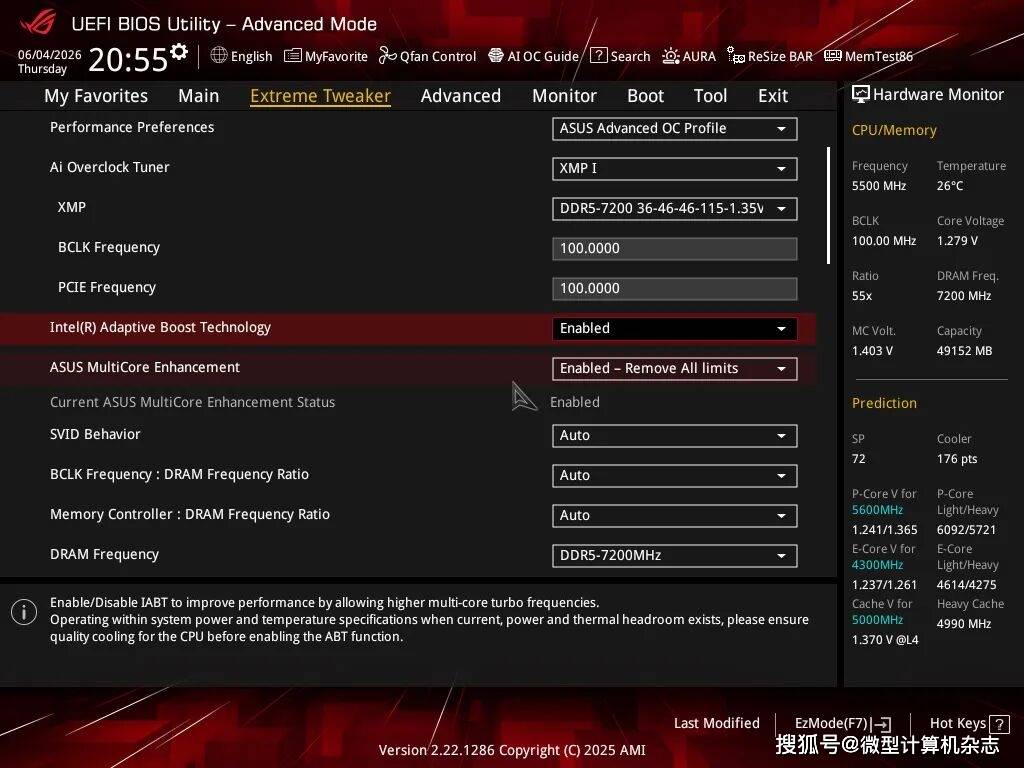Viewport: 1024px width, 768px height.
Task: Click the DRAM Frequency label
Action: 104,554
